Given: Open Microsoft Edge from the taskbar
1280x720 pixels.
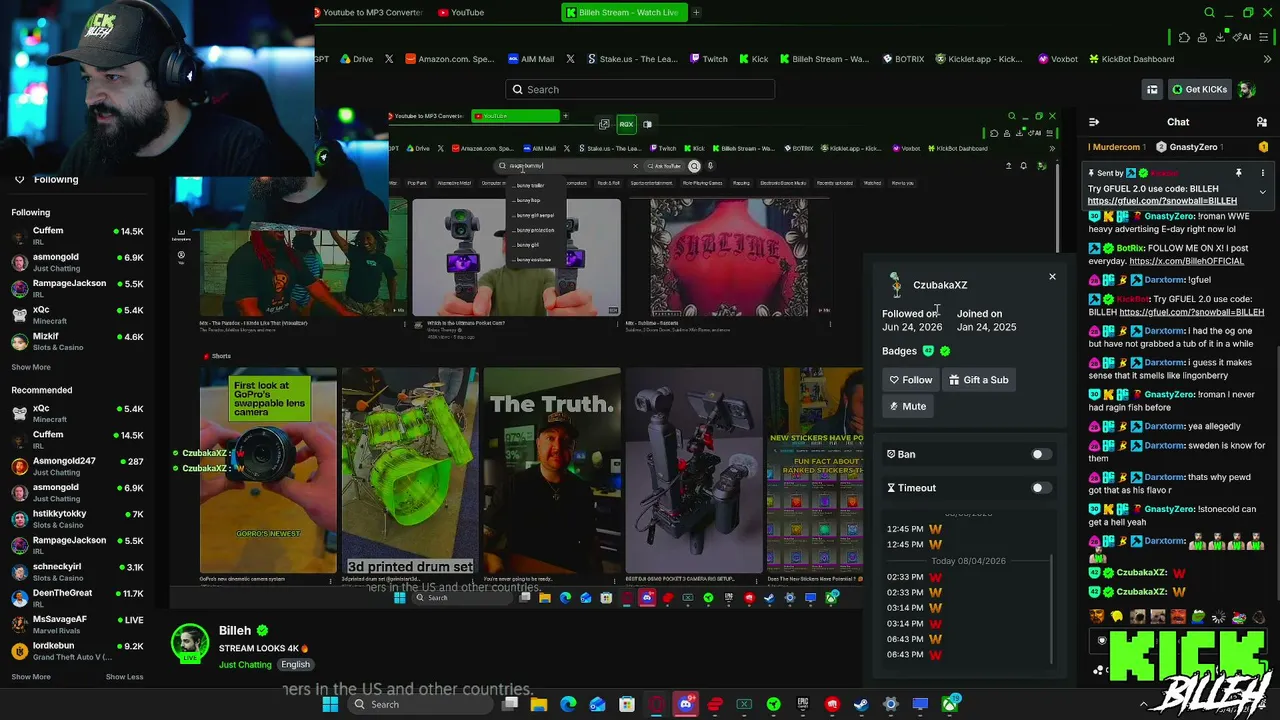Looking at the screenshot, I should [568, 705].
